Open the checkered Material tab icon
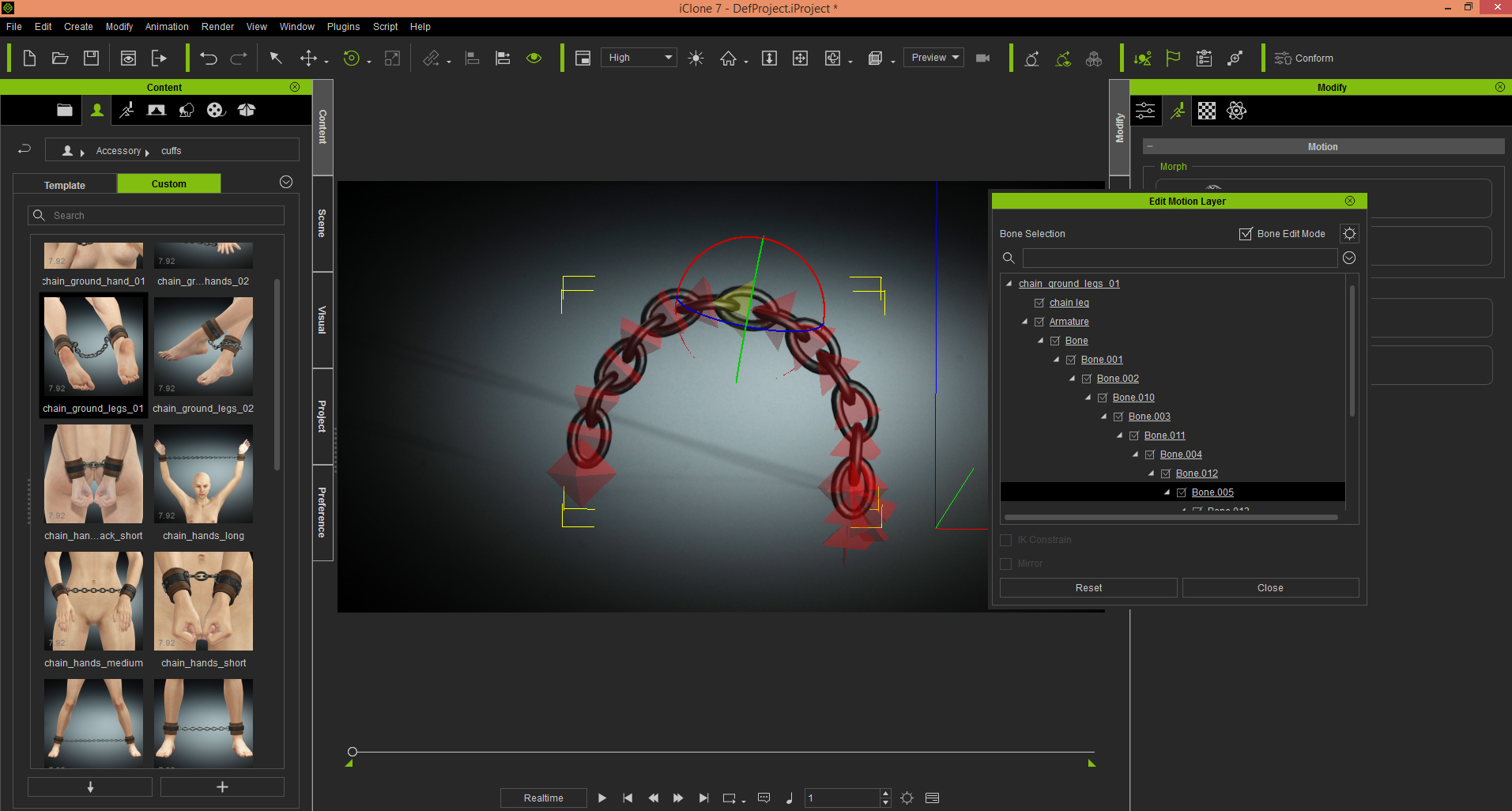 [x=1207, y=111]
